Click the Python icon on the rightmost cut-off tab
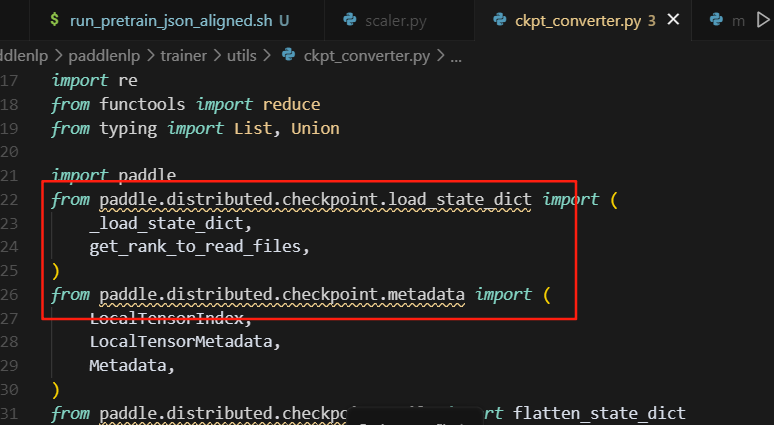Image resolution: width=774 pixels, height=425 pixels. [x=716, y=20]
